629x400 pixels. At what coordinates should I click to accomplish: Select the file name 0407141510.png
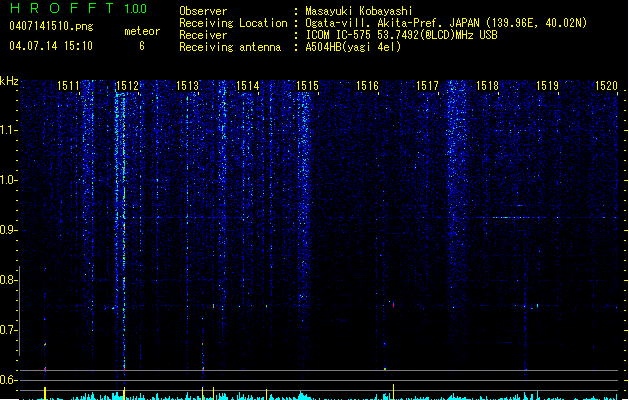51,26
